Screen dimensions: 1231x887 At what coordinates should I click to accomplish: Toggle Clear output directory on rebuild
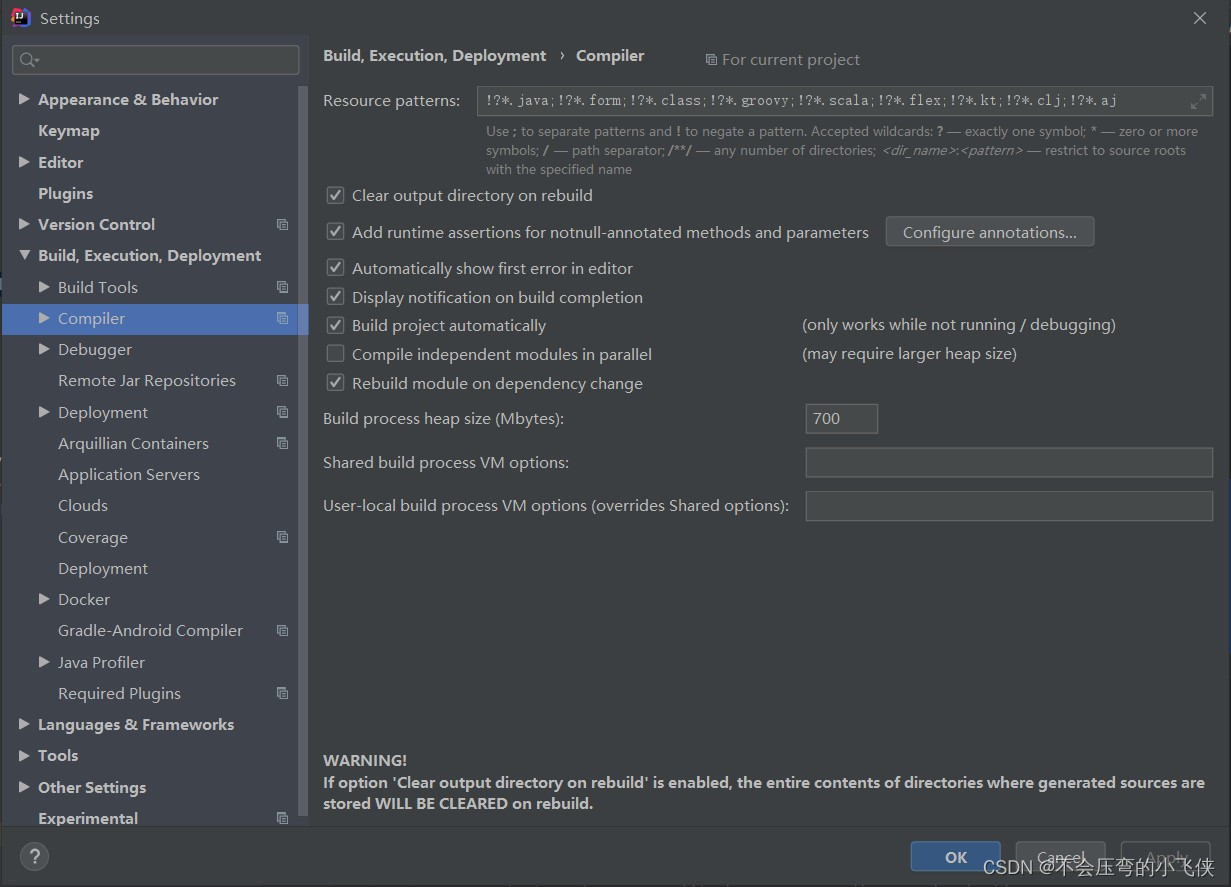coord(336,195)
